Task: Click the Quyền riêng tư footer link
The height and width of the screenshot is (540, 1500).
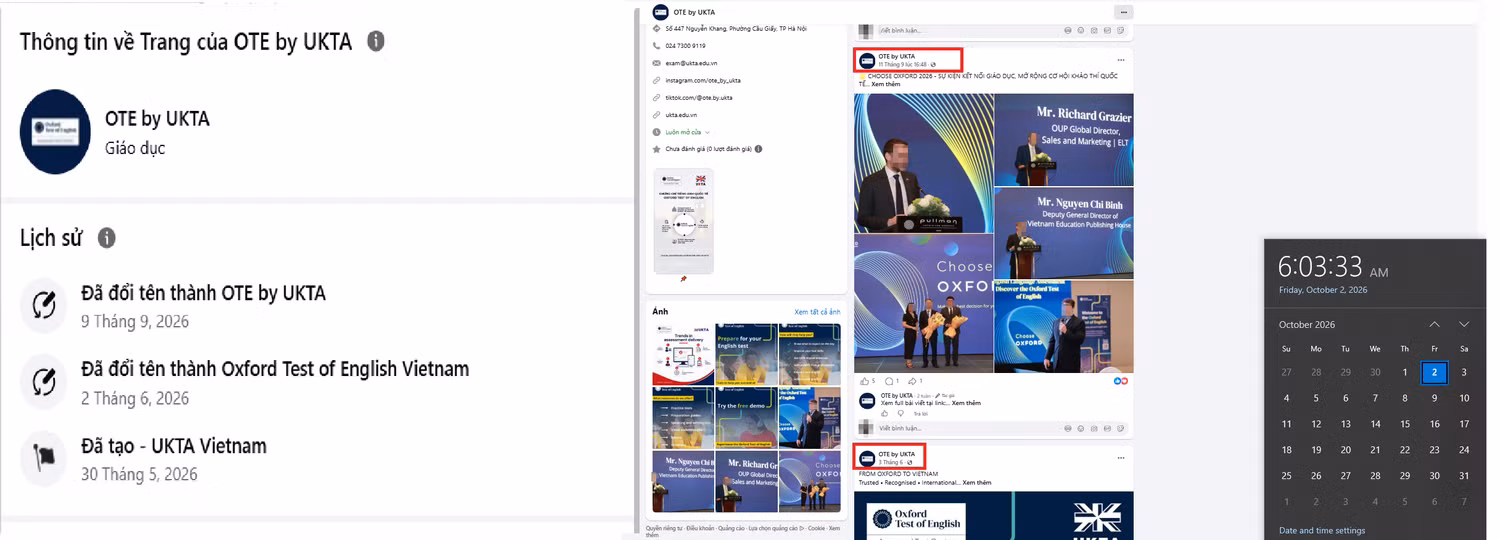Action: (664, 527)
